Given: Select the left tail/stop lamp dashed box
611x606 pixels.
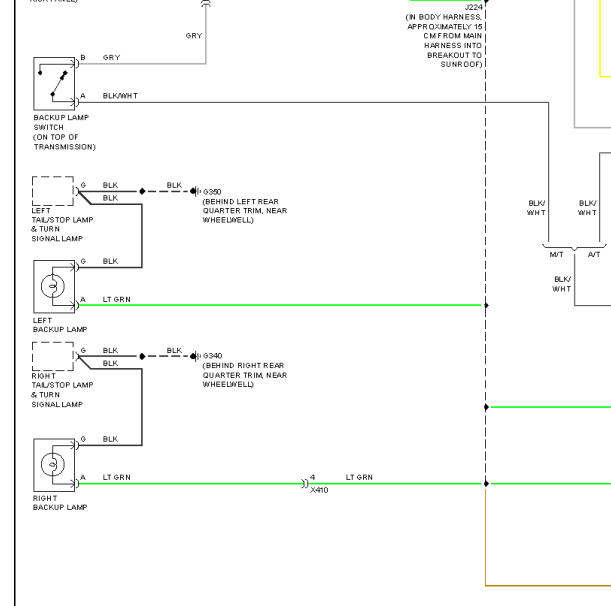Looking at the screenshot, I should (x=53, y=191).
